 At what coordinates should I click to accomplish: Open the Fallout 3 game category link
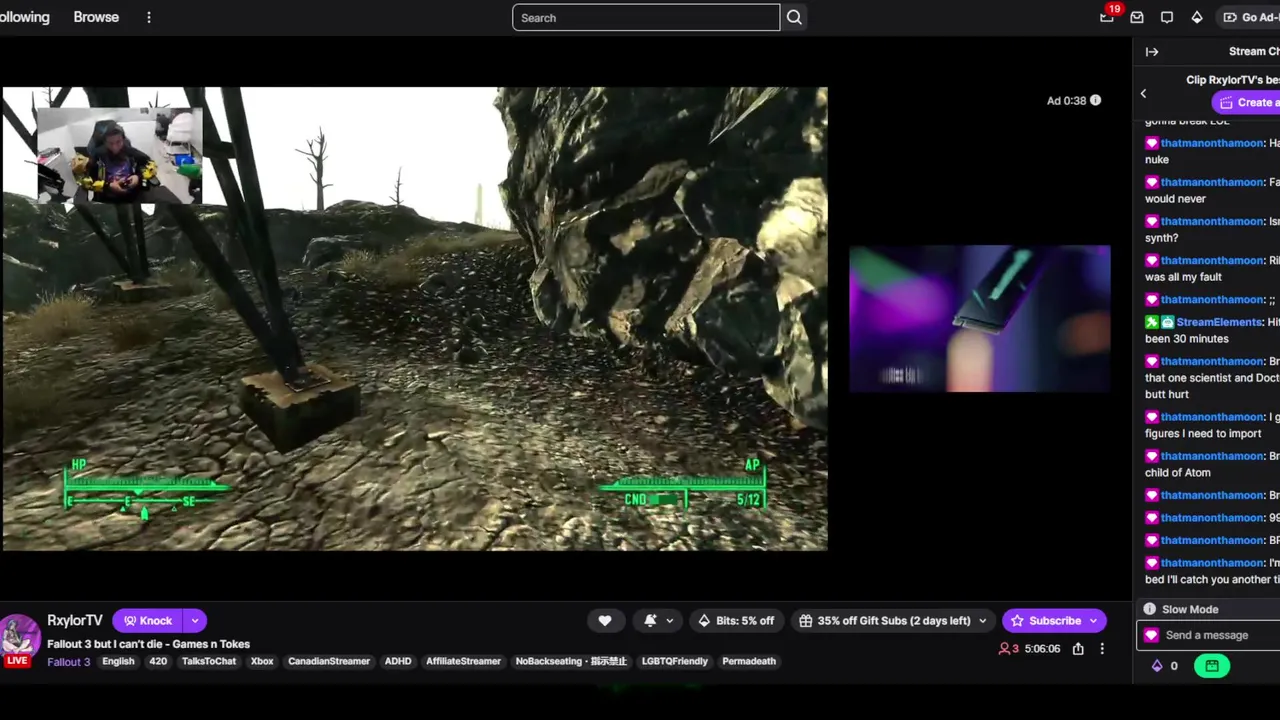pyautogui.click(x=68, y=661)
